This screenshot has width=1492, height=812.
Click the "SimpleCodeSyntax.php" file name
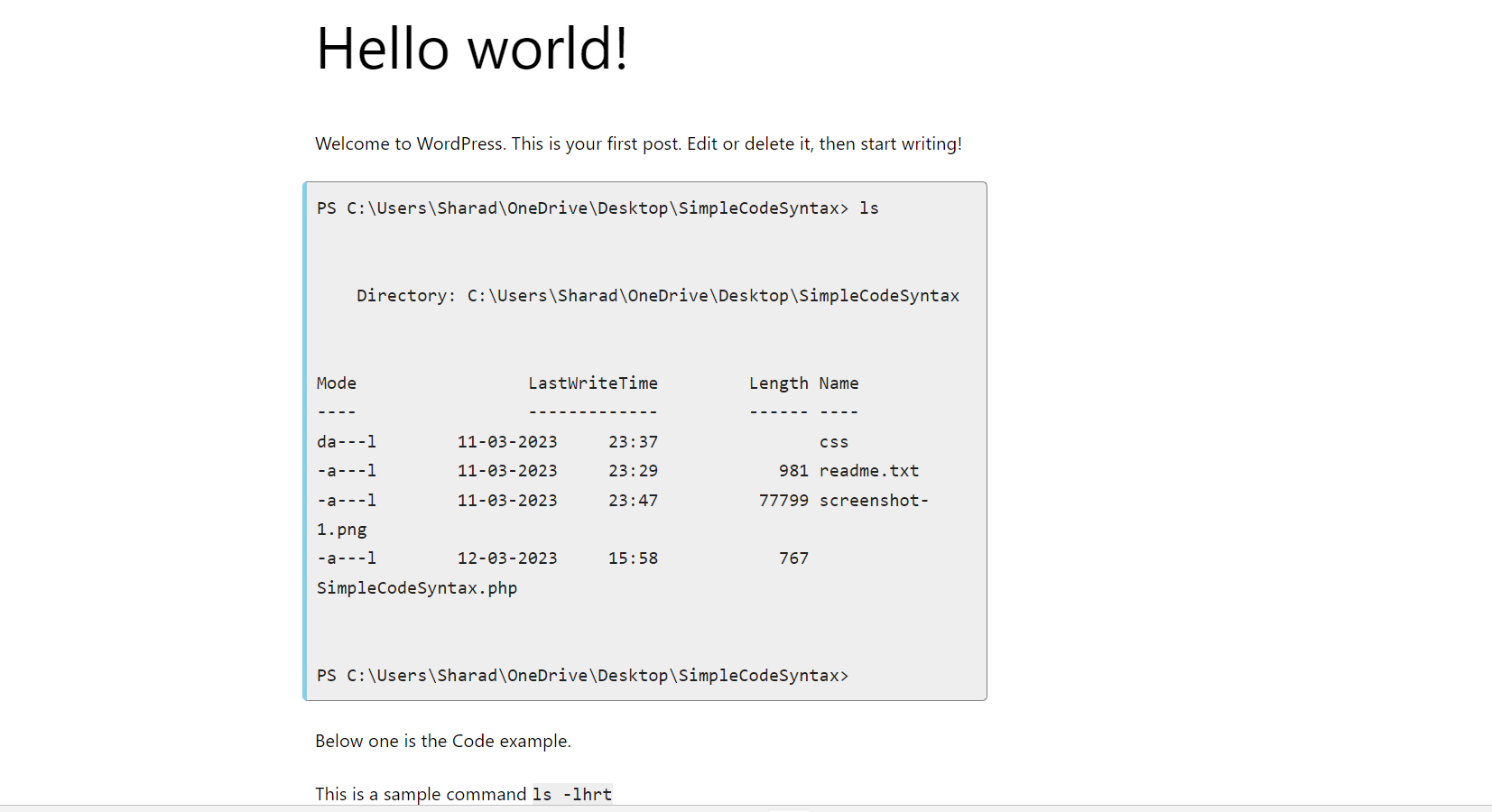tap(417, 588)
